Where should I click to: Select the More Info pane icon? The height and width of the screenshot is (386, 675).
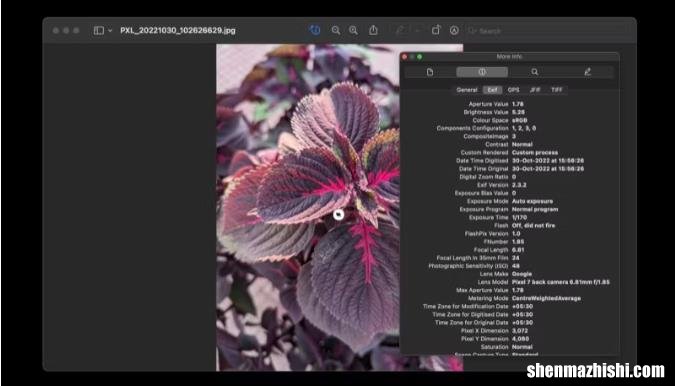coord(482,72)
